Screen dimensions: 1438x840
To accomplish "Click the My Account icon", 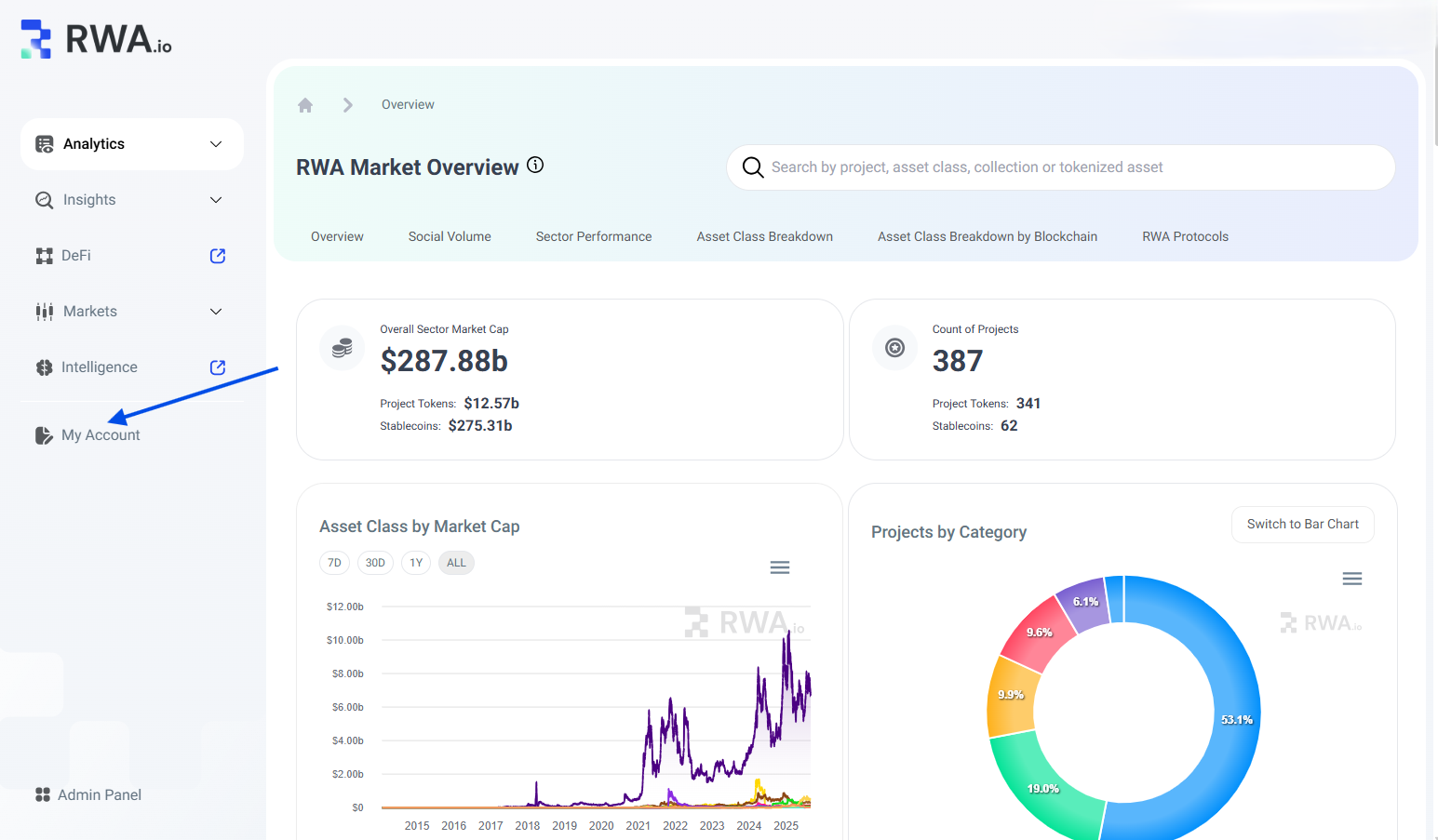I will (44, 435).
